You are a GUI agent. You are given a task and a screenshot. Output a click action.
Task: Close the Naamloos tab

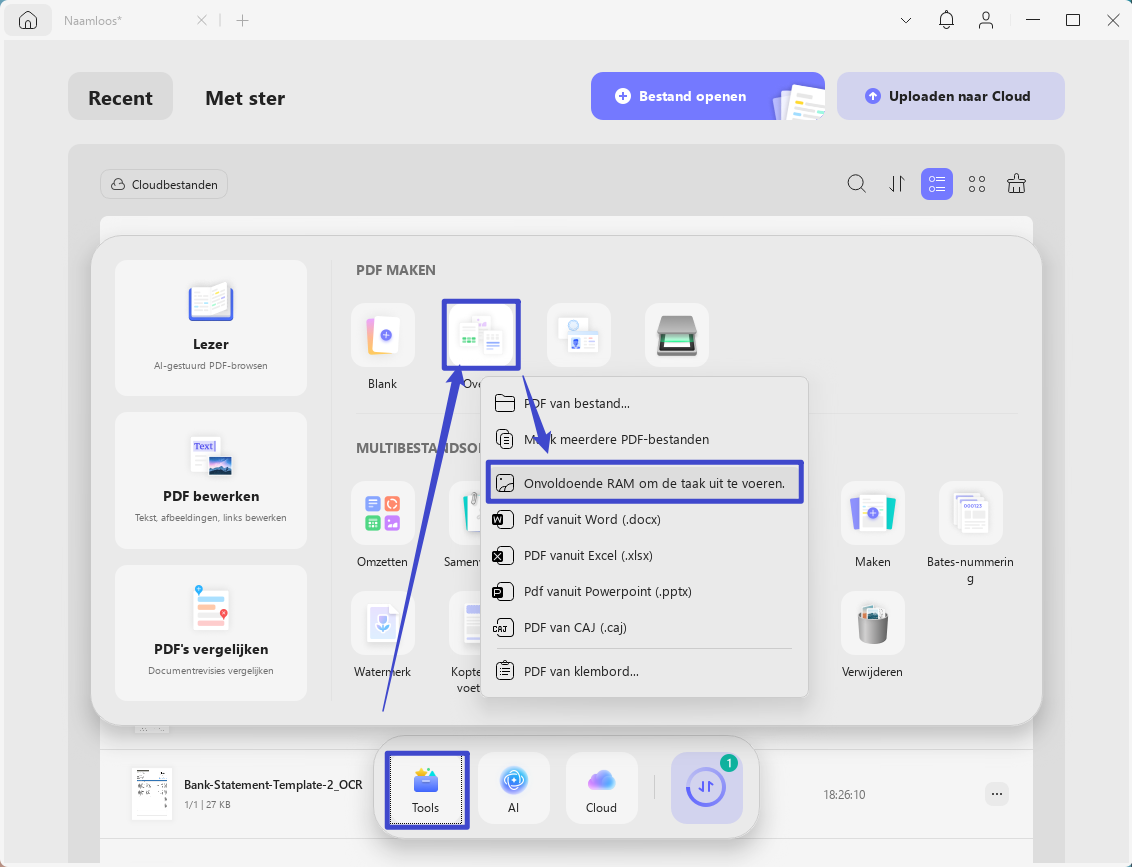point(202,20)
